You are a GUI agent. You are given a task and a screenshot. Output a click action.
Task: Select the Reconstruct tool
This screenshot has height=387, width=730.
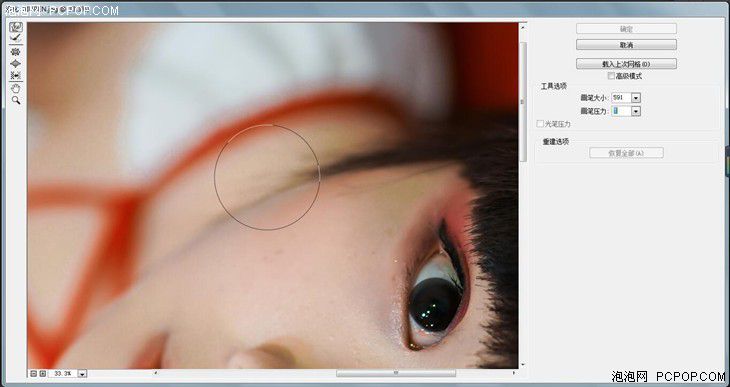click(x=16, y=39)
